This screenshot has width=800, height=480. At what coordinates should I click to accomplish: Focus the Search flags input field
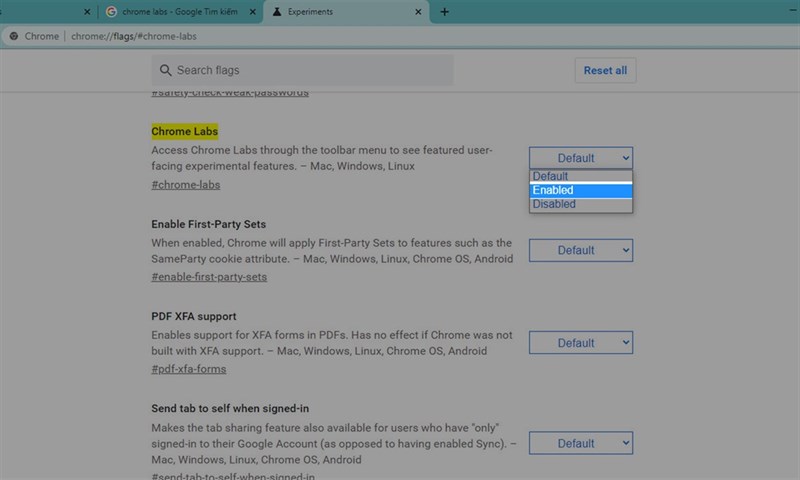pyautogui.click(x=302, y=70)
